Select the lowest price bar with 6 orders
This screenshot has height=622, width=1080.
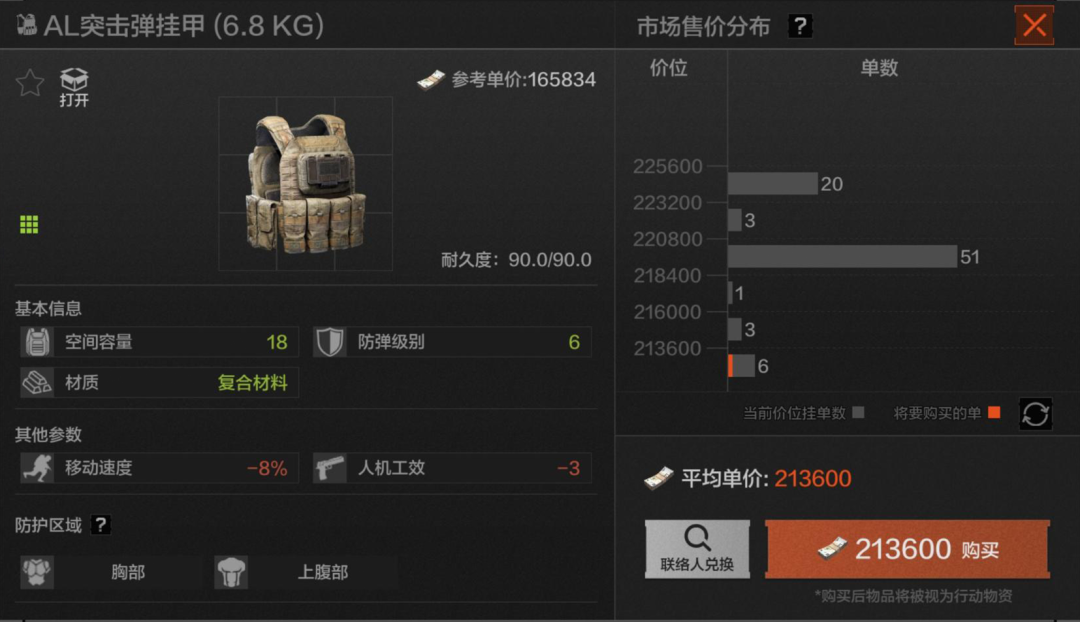[742, 366]
